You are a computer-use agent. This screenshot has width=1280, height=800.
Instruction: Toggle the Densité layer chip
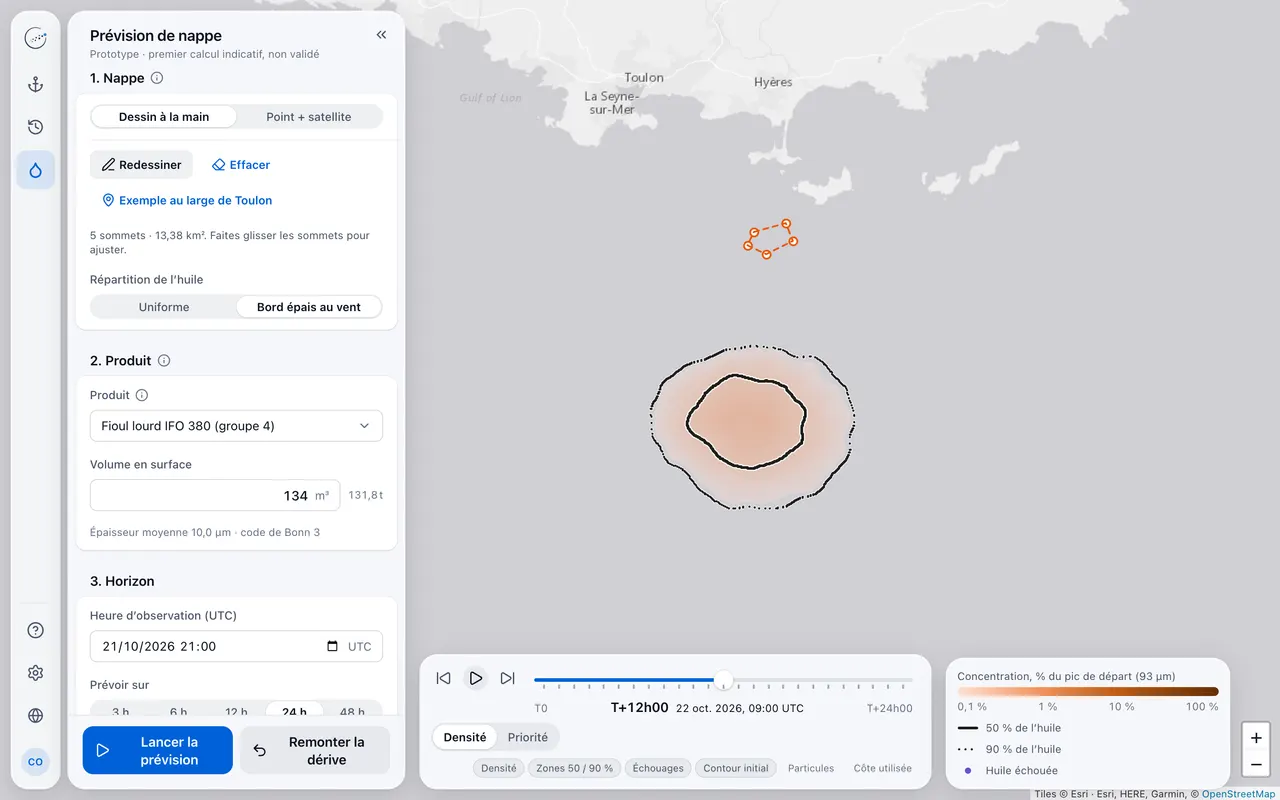pyautogui.click(x=499, y=768)
